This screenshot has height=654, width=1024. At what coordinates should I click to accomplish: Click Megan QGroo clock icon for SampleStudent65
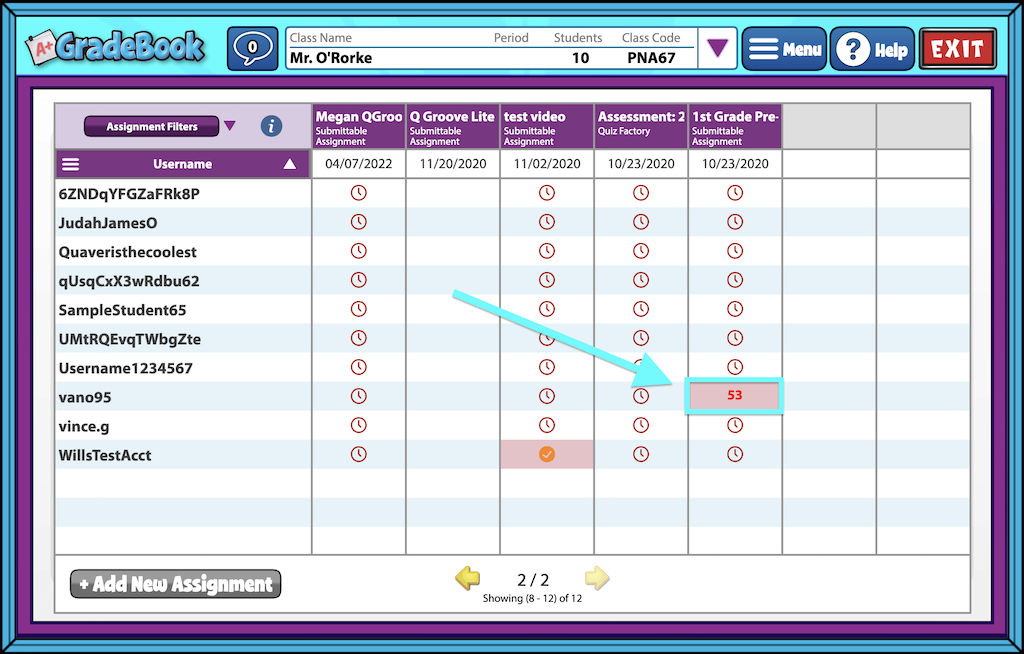pos(359,309)
